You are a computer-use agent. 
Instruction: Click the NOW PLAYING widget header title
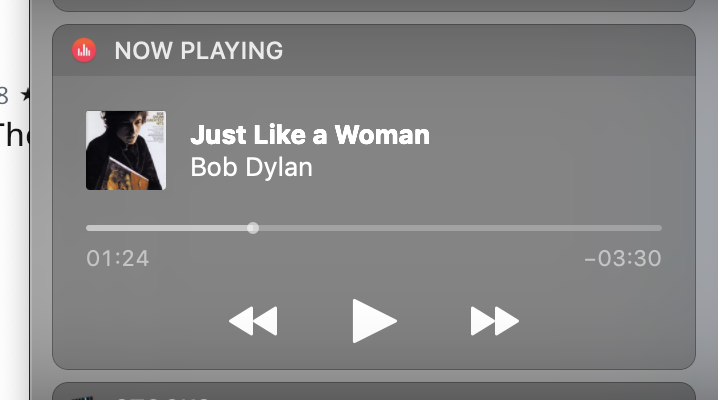[199, 50]
